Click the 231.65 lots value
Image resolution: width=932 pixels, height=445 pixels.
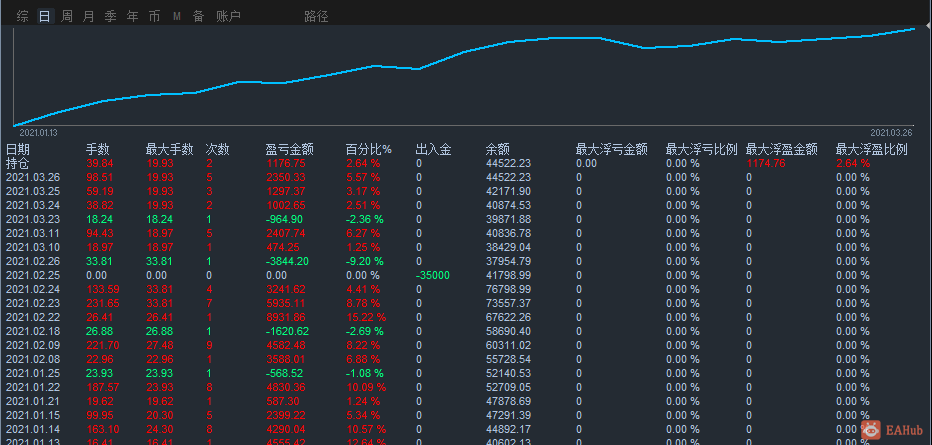[x=102, y=303]
